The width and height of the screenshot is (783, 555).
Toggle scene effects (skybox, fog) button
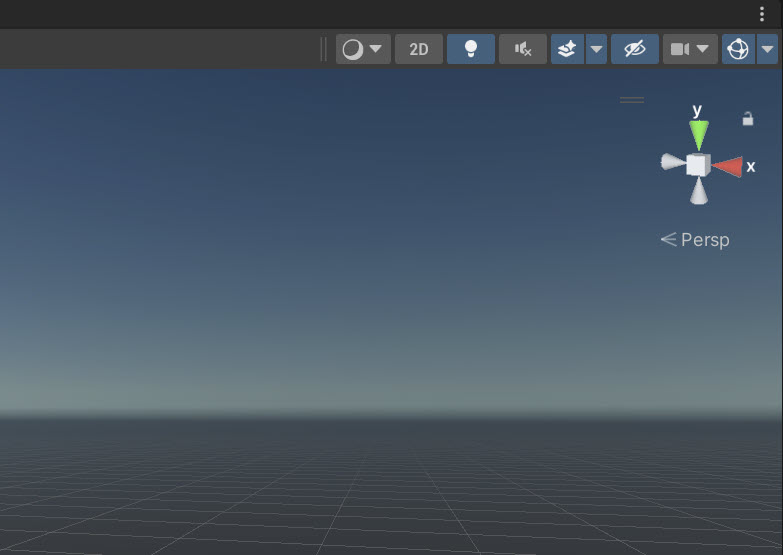567,49
